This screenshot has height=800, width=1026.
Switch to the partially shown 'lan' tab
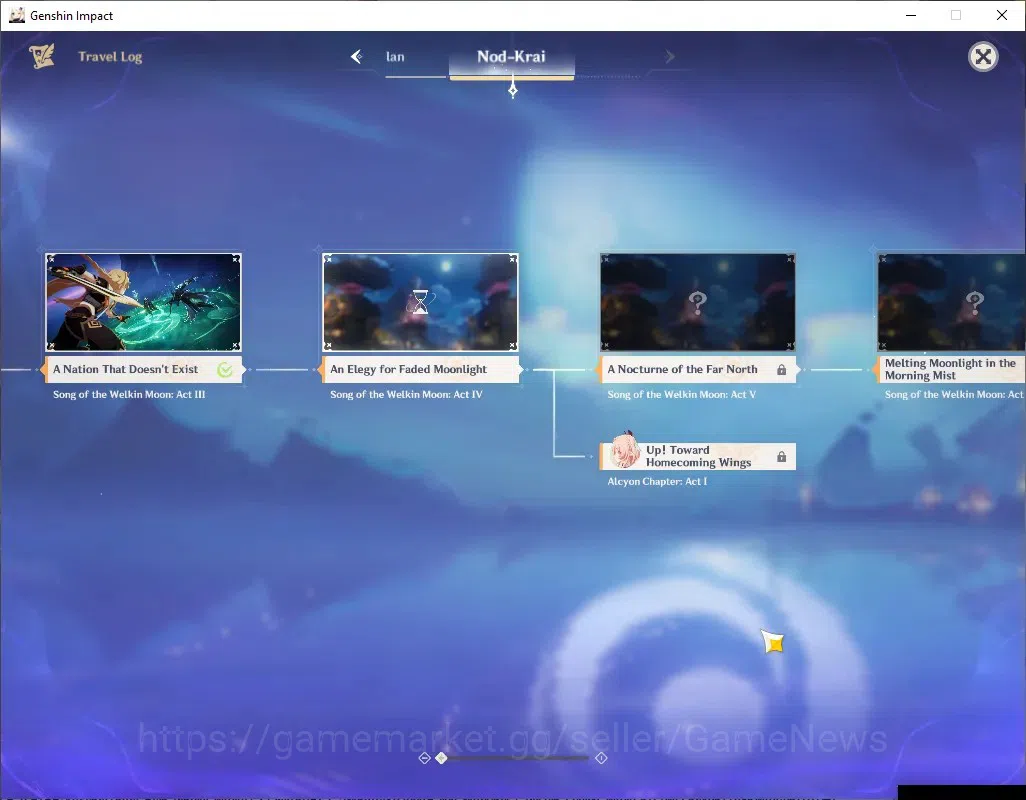pyautogui.click(x=395, y=57)
